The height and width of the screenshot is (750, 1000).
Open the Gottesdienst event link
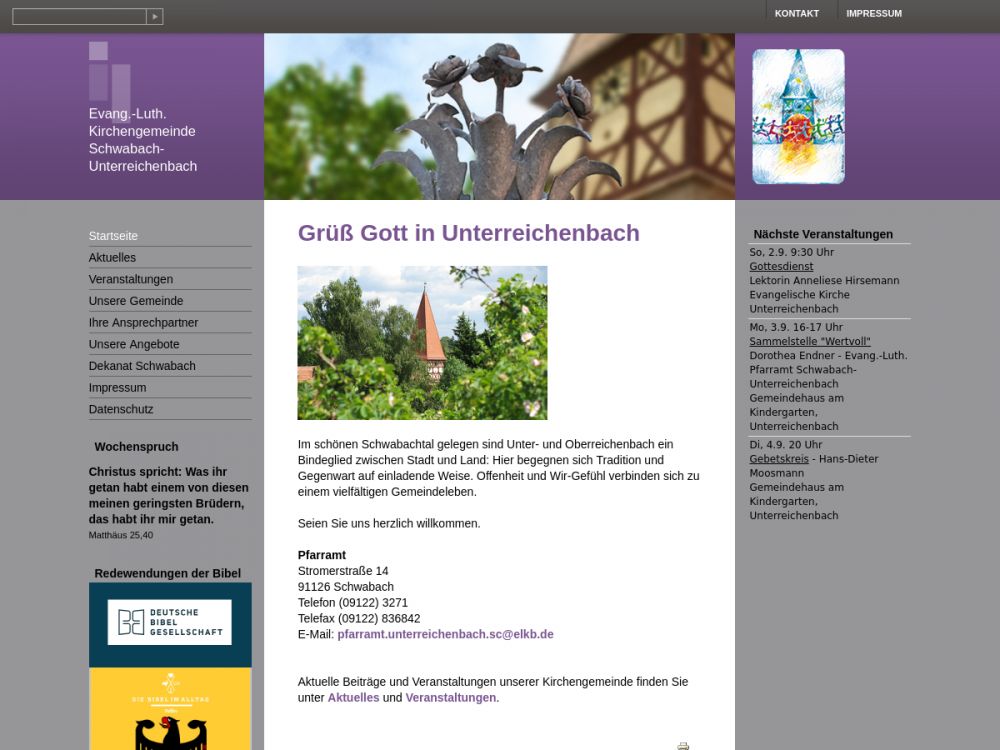click(x=781, y=267)
